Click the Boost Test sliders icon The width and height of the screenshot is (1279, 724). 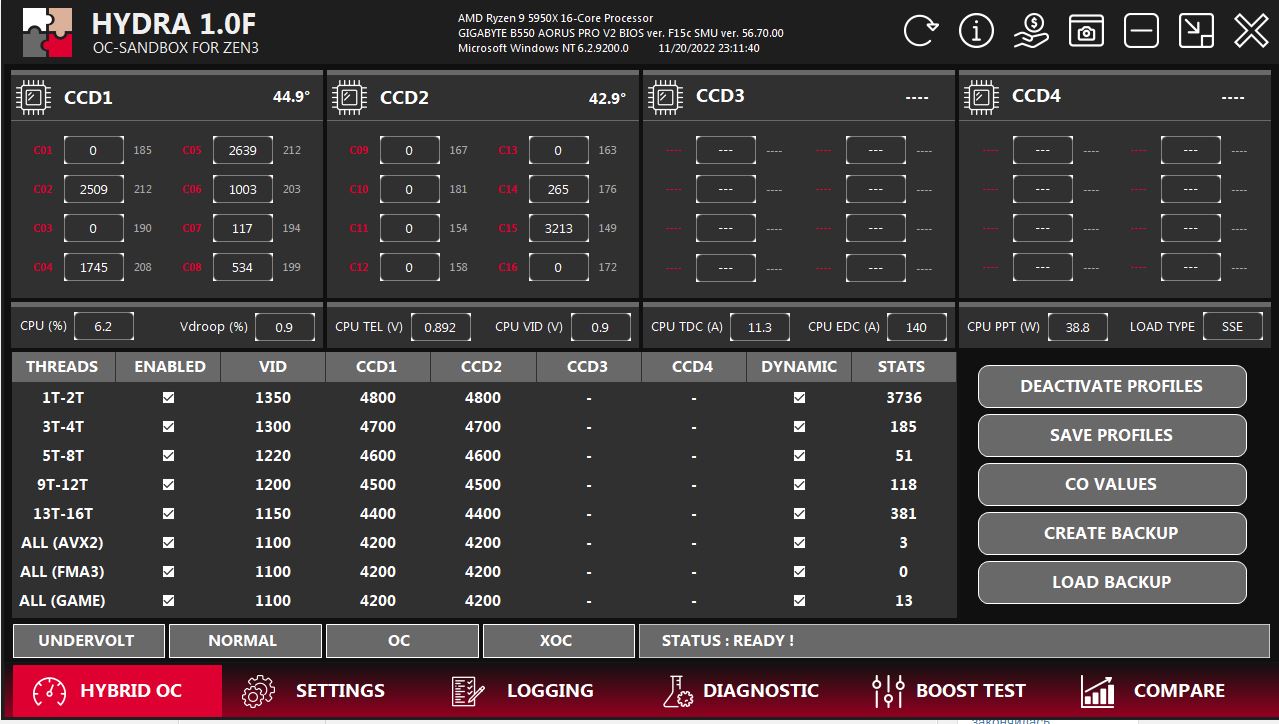click(888, 691)
